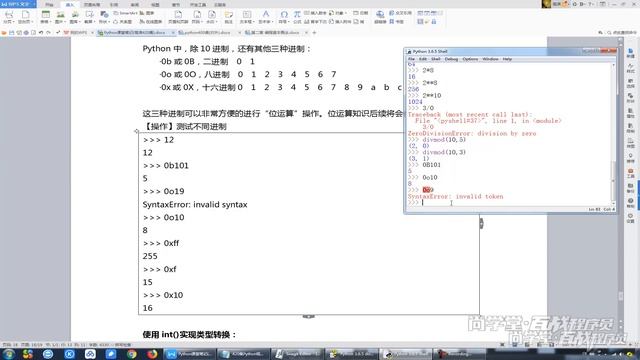
Task: Click the Windows Start button
Action: point(9,354)
